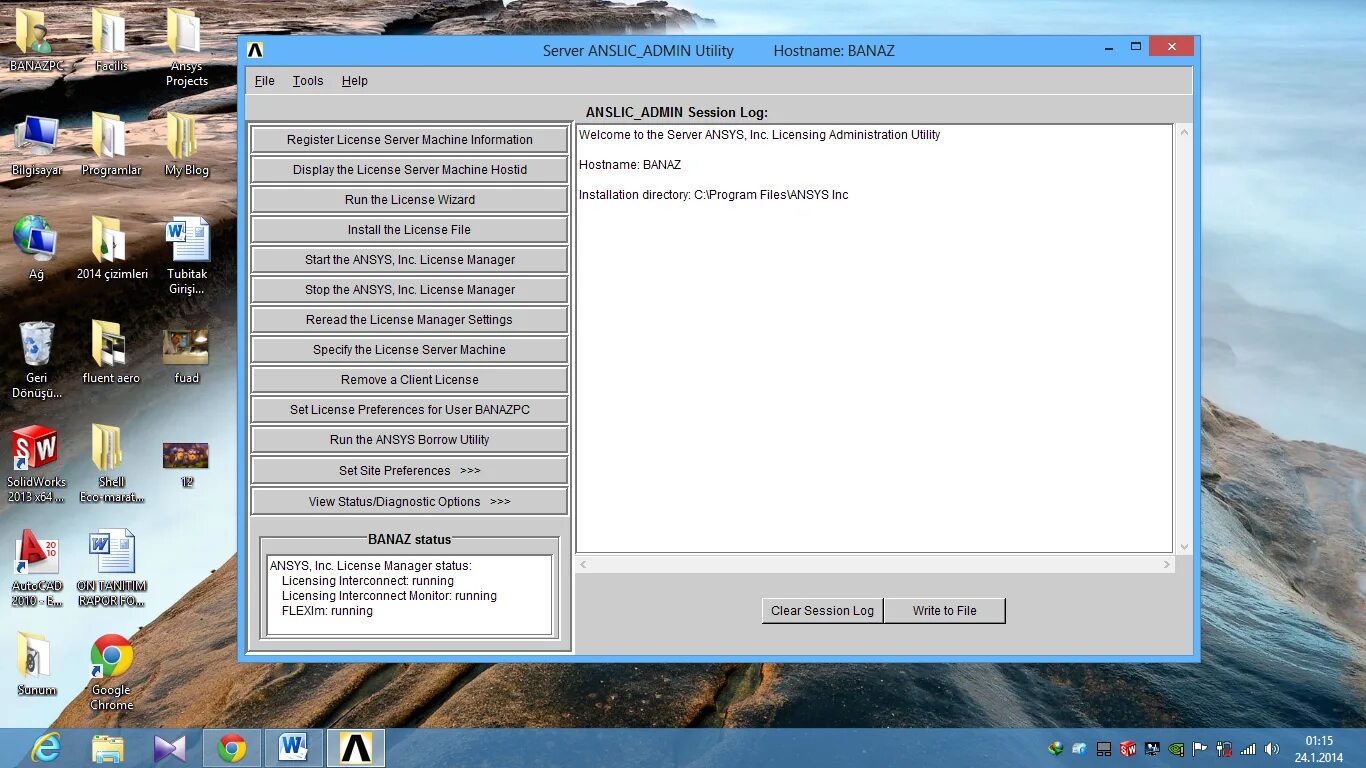Click 'Licensing Interconnect Monitor: running' status line
The height and width of the screenshot is (768, 1366).
click(x=389, y=596)
